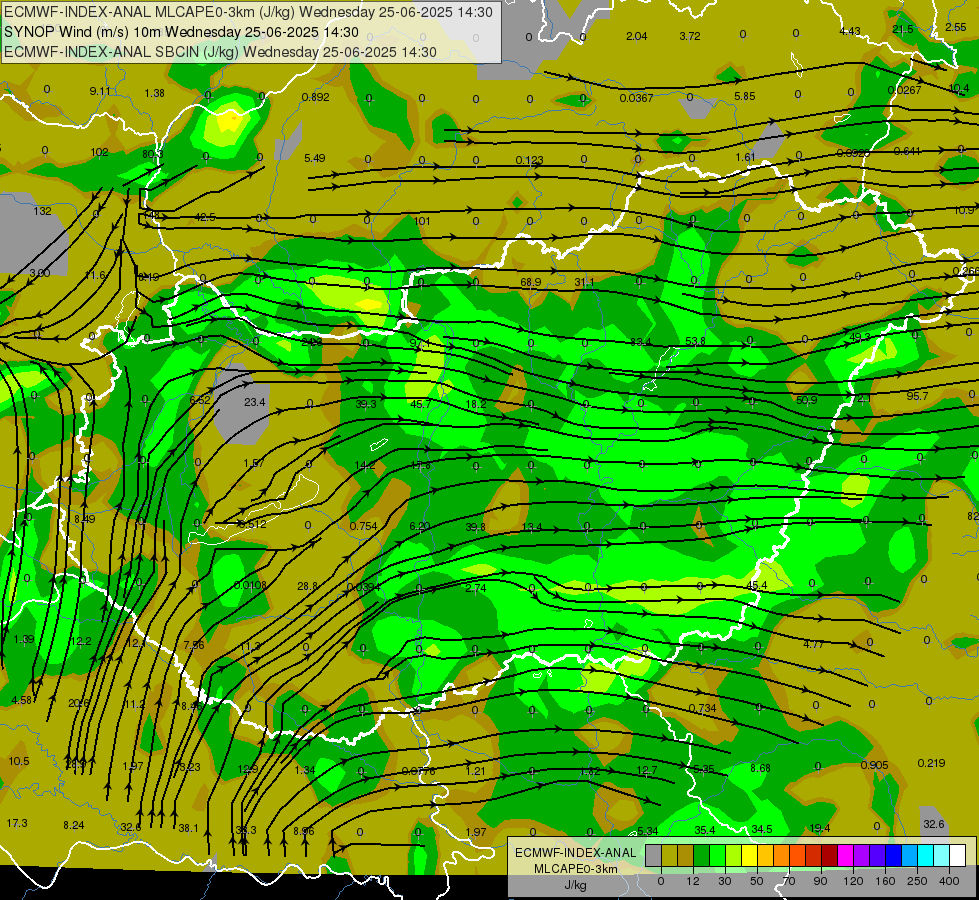
Task: Click the map value 10.5
Action: pyautogui.click(x=19, y=761)
